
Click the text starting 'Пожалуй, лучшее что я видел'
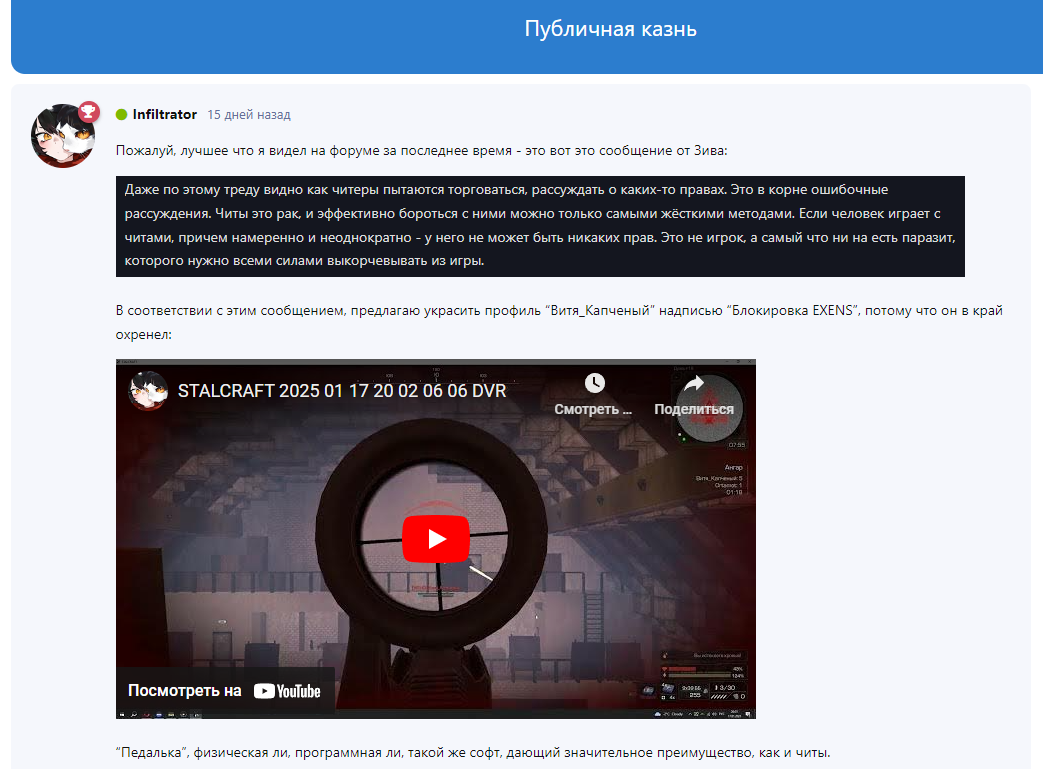422,151
